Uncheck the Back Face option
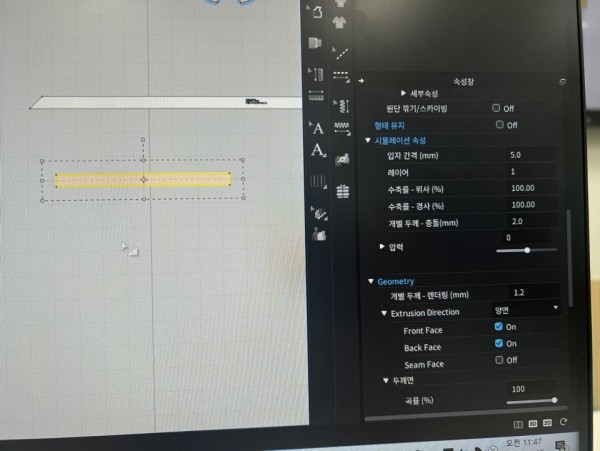The height and width of the screenshot is (451, 600). pyautogui.click(x=498, y=344)
